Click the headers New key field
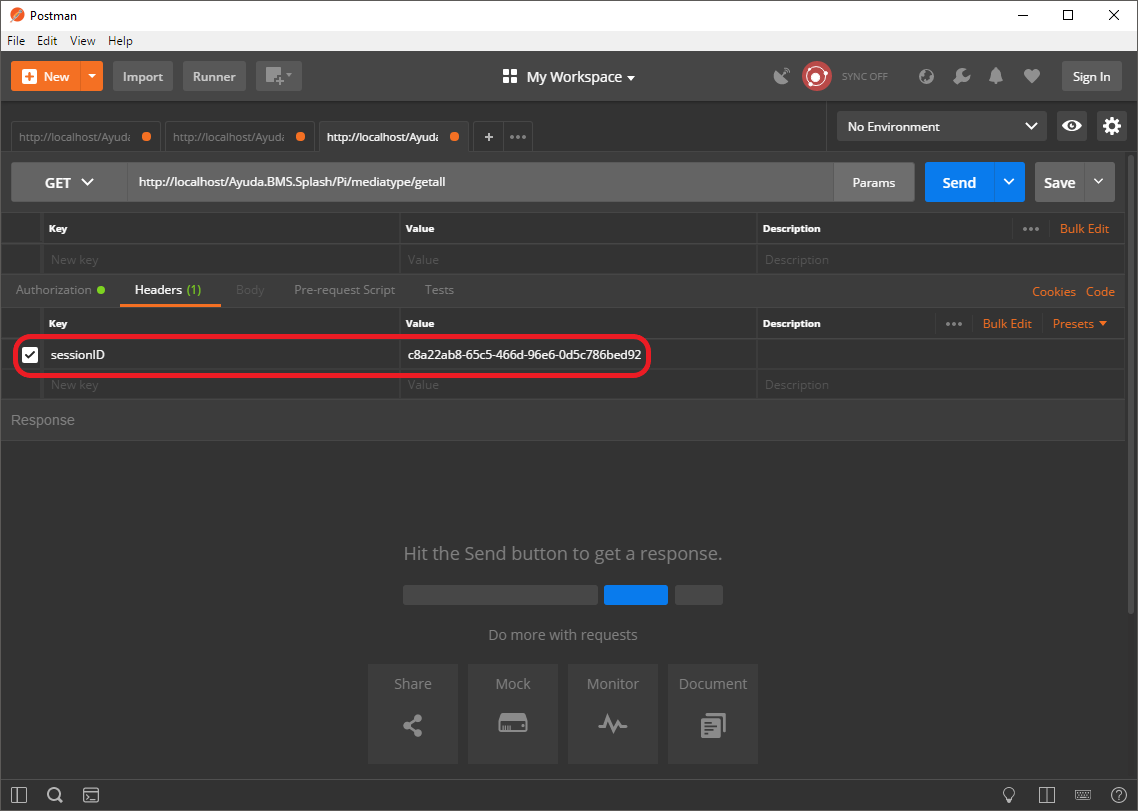 pos(221,385)
